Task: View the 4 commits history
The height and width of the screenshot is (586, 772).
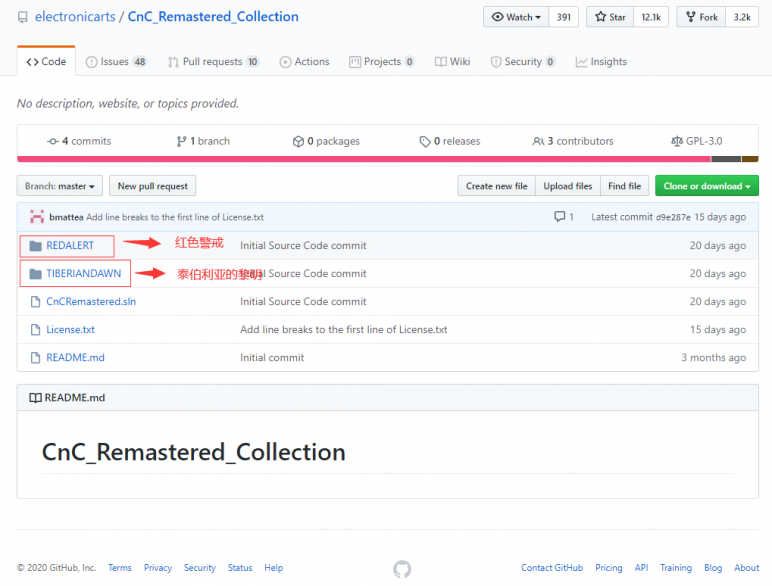Action: point(79,141)
